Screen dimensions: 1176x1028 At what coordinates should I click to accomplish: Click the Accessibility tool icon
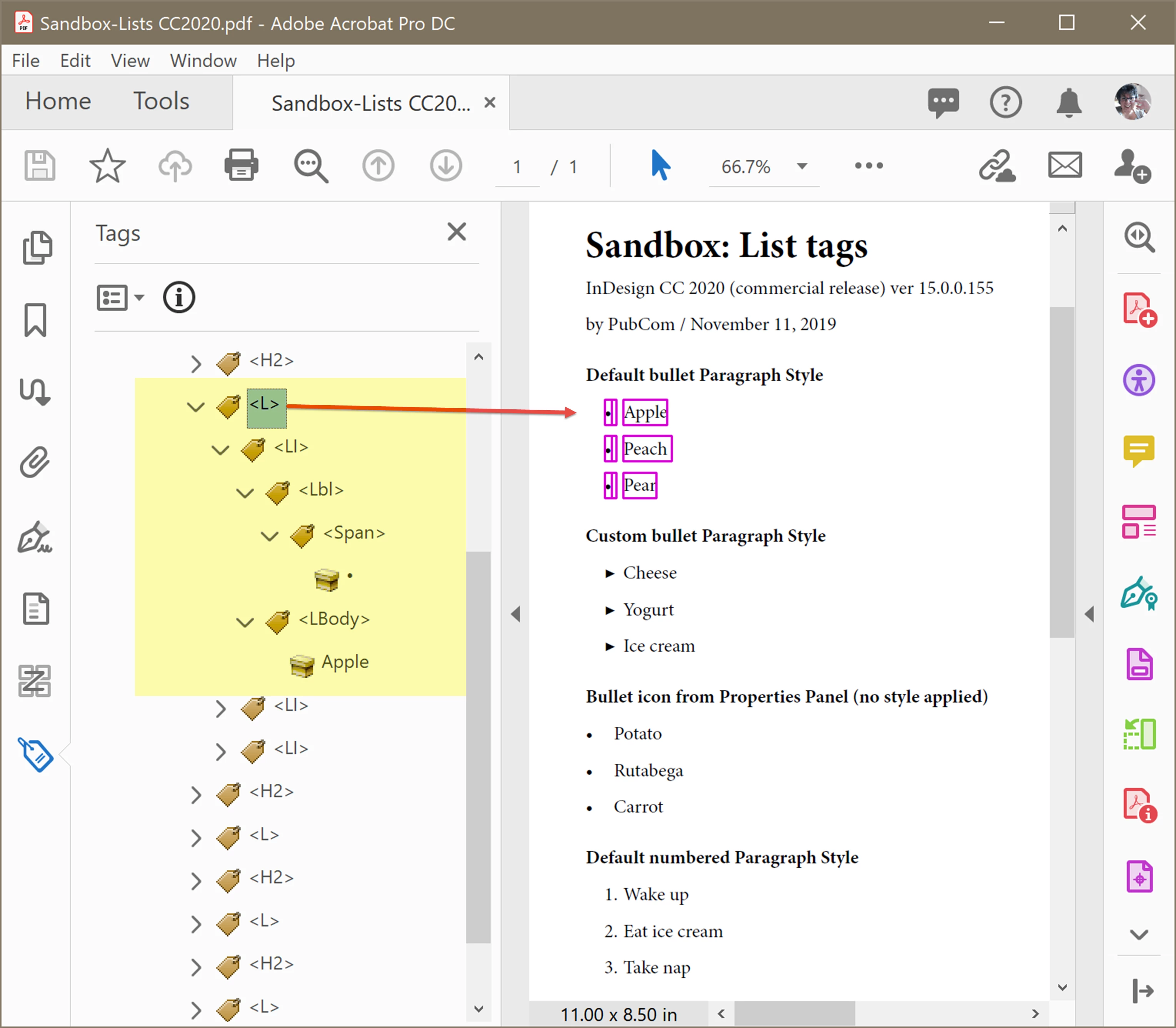[x=1139, y=380]
